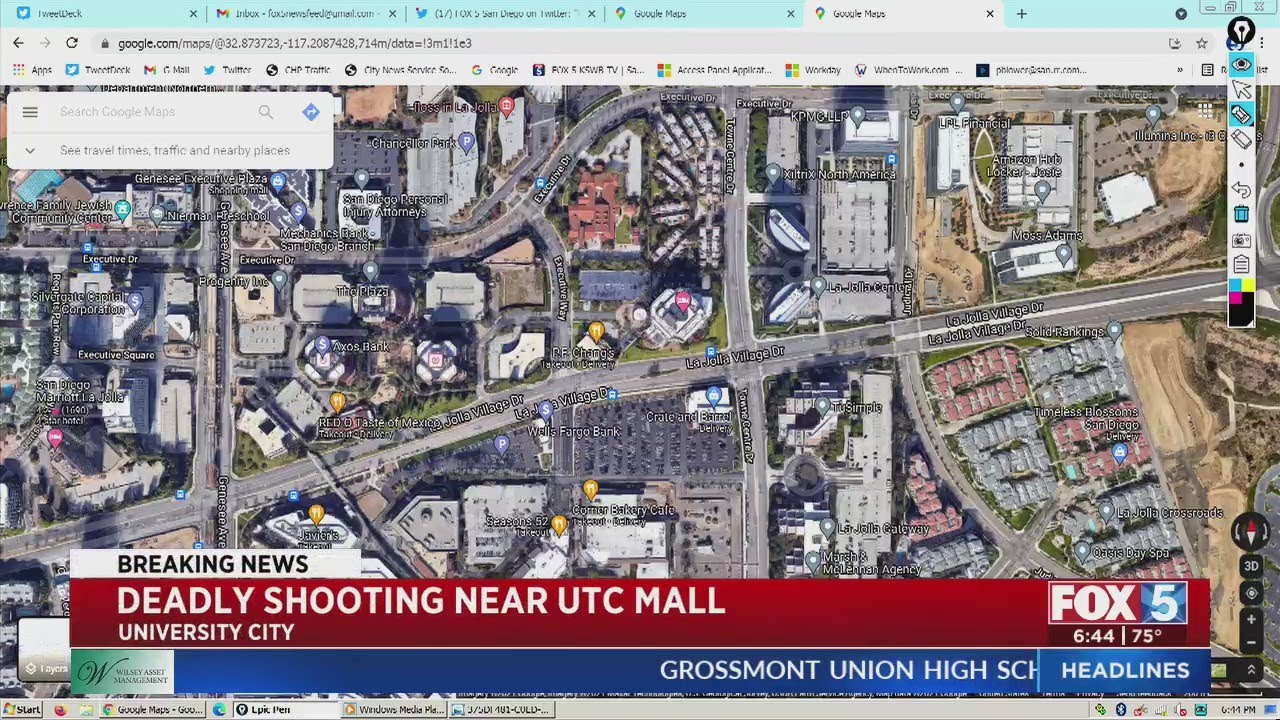Toggle the 3D map view button
The height and width of the screenshot is (720, 1280).
tap(1251, 566)
